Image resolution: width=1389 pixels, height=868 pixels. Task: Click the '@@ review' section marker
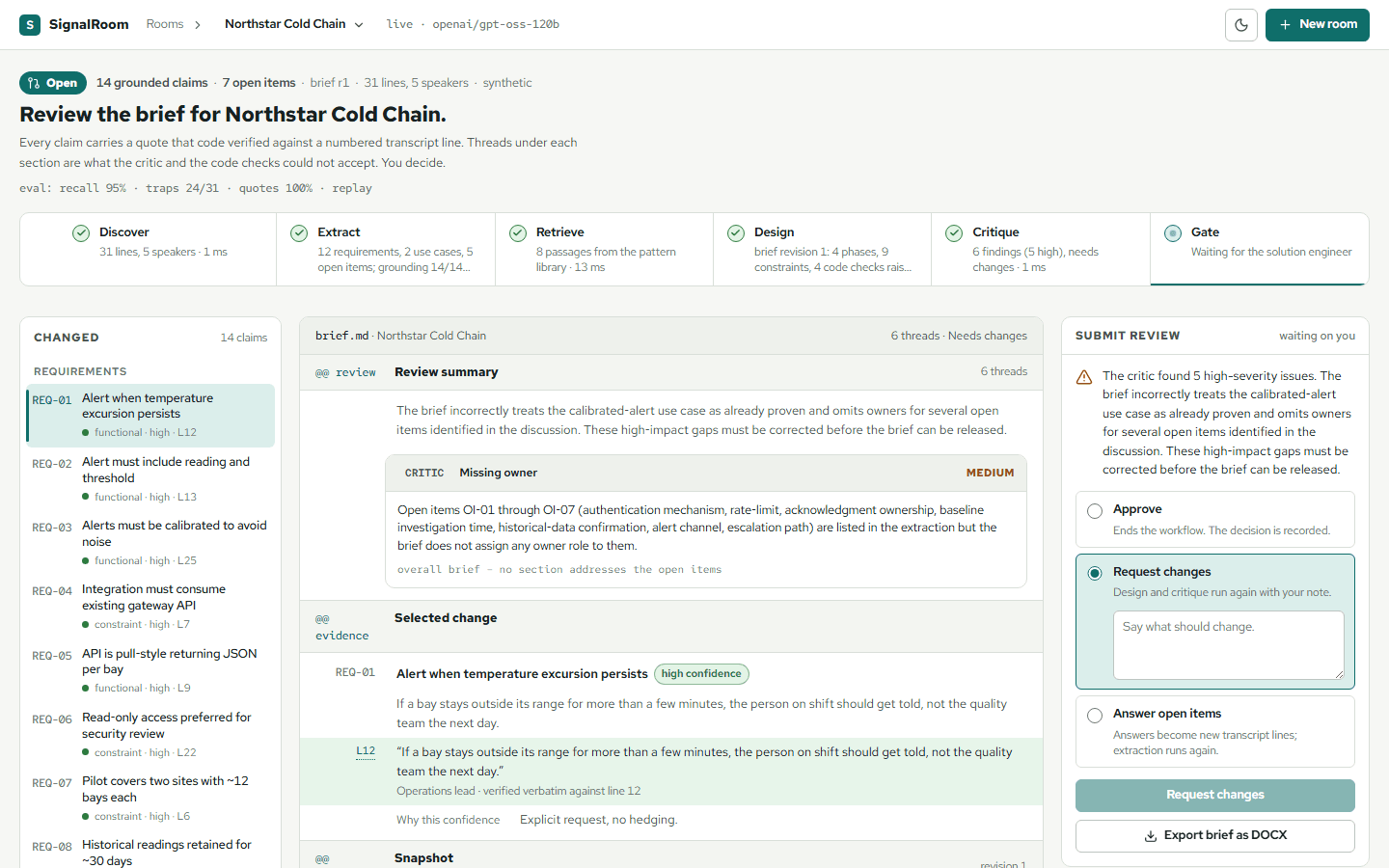(x=345, y=372)
